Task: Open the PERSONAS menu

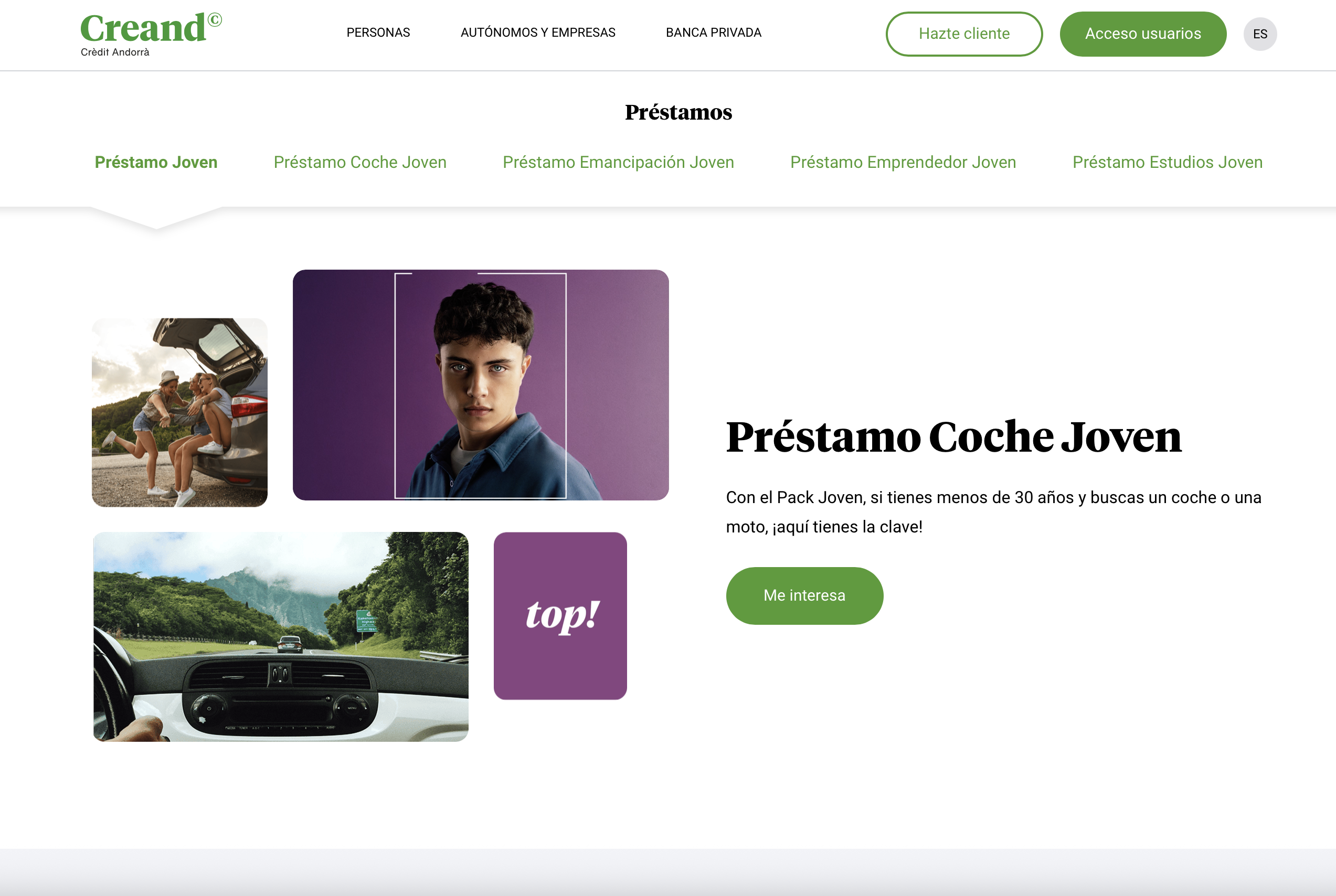Action: click(378, 33)
